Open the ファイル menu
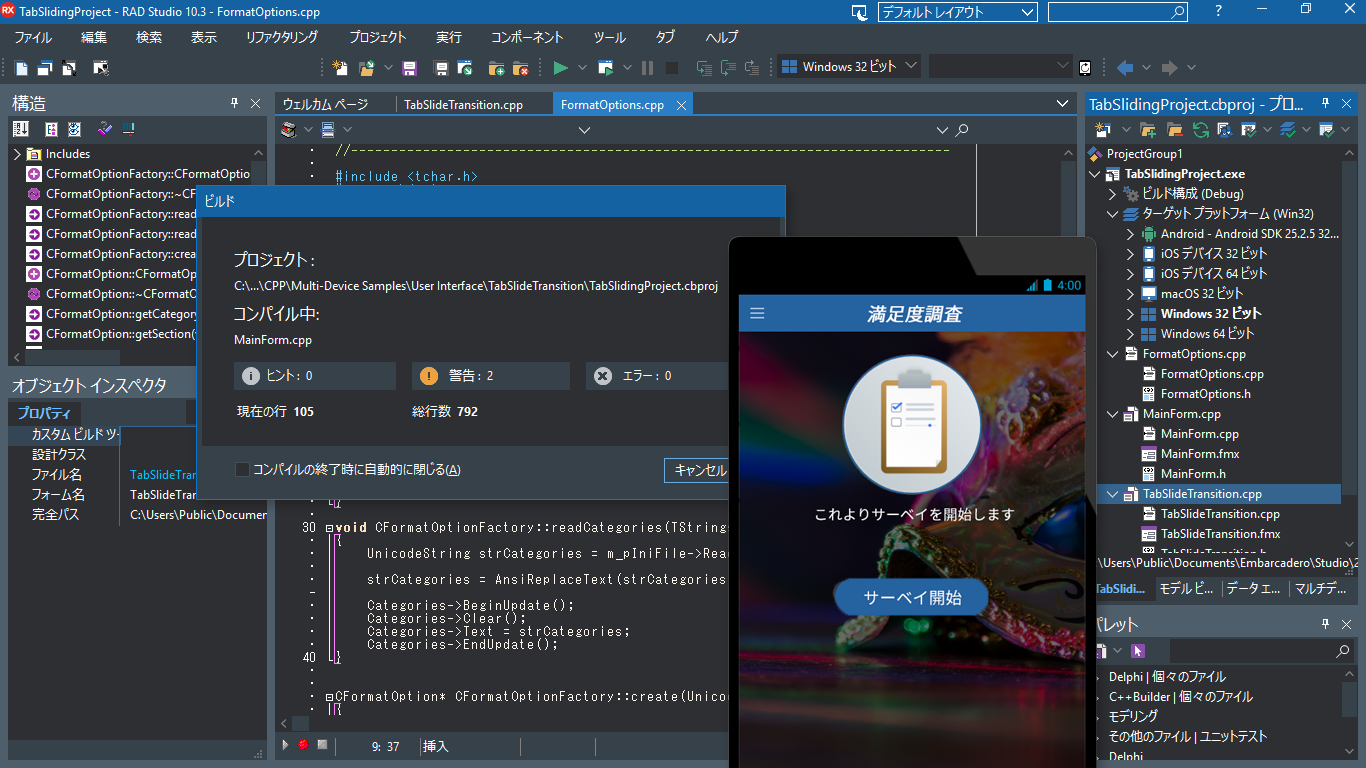 [33, 37]
